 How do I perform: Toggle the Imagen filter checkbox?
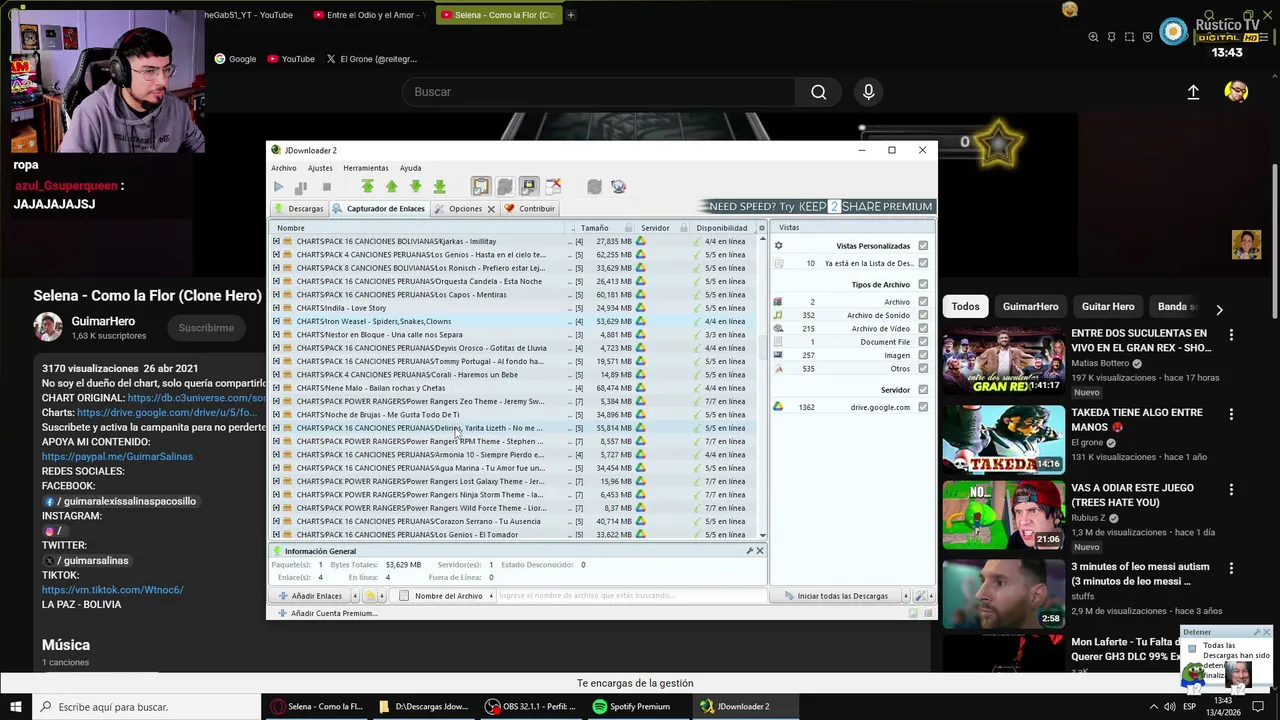point(923,355)
